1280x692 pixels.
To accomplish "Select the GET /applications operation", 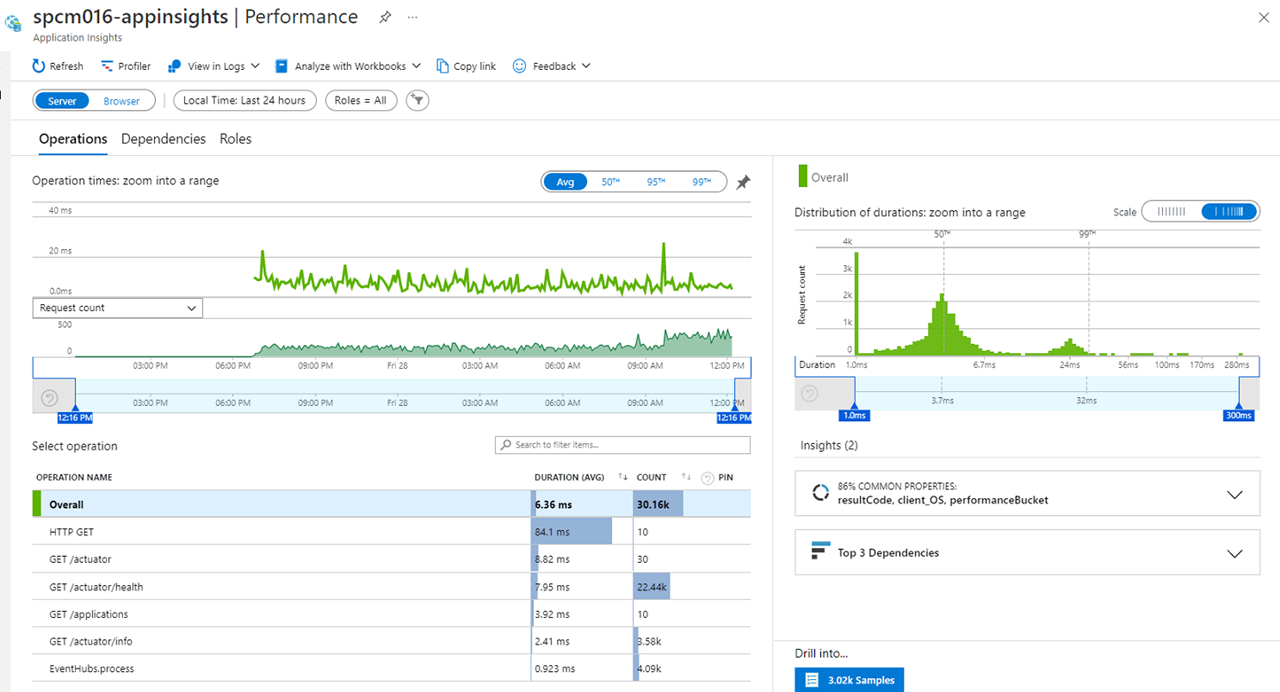I will 391,614.
